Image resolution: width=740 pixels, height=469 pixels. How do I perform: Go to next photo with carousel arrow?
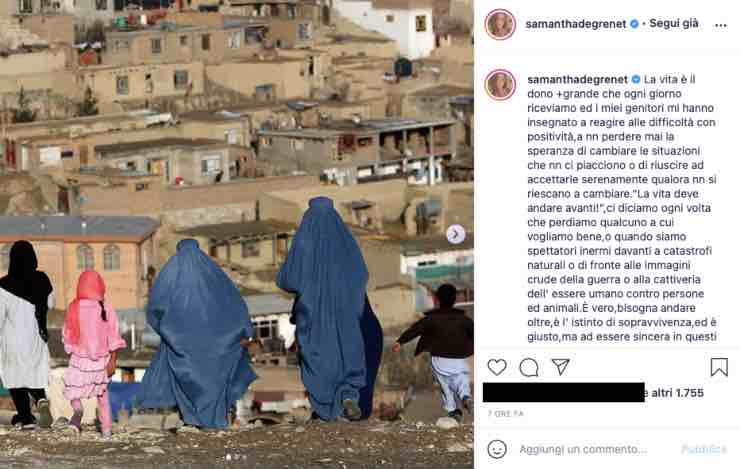click(455, 234)
